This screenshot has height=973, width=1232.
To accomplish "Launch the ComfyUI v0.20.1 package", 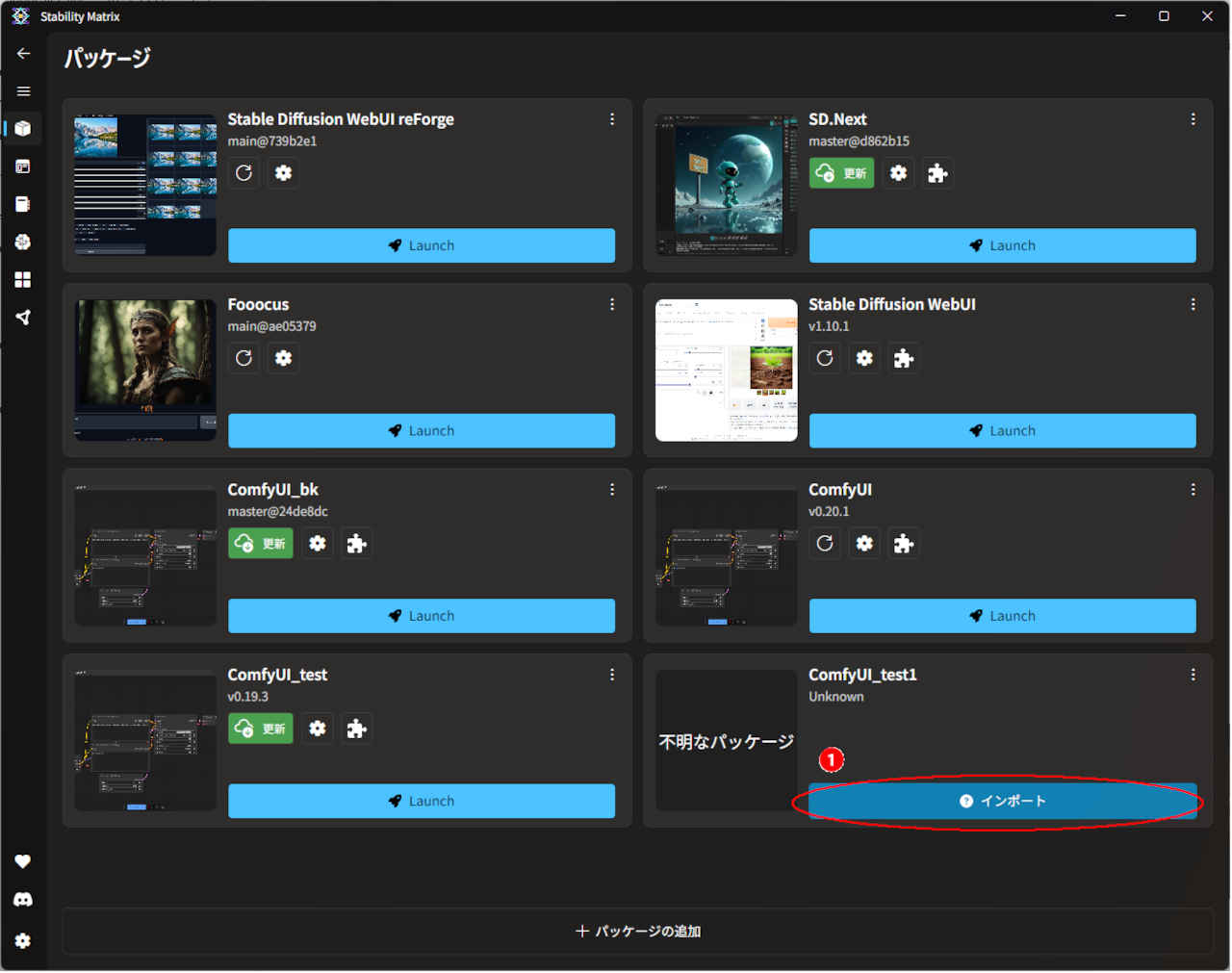I will [1003, 616].
